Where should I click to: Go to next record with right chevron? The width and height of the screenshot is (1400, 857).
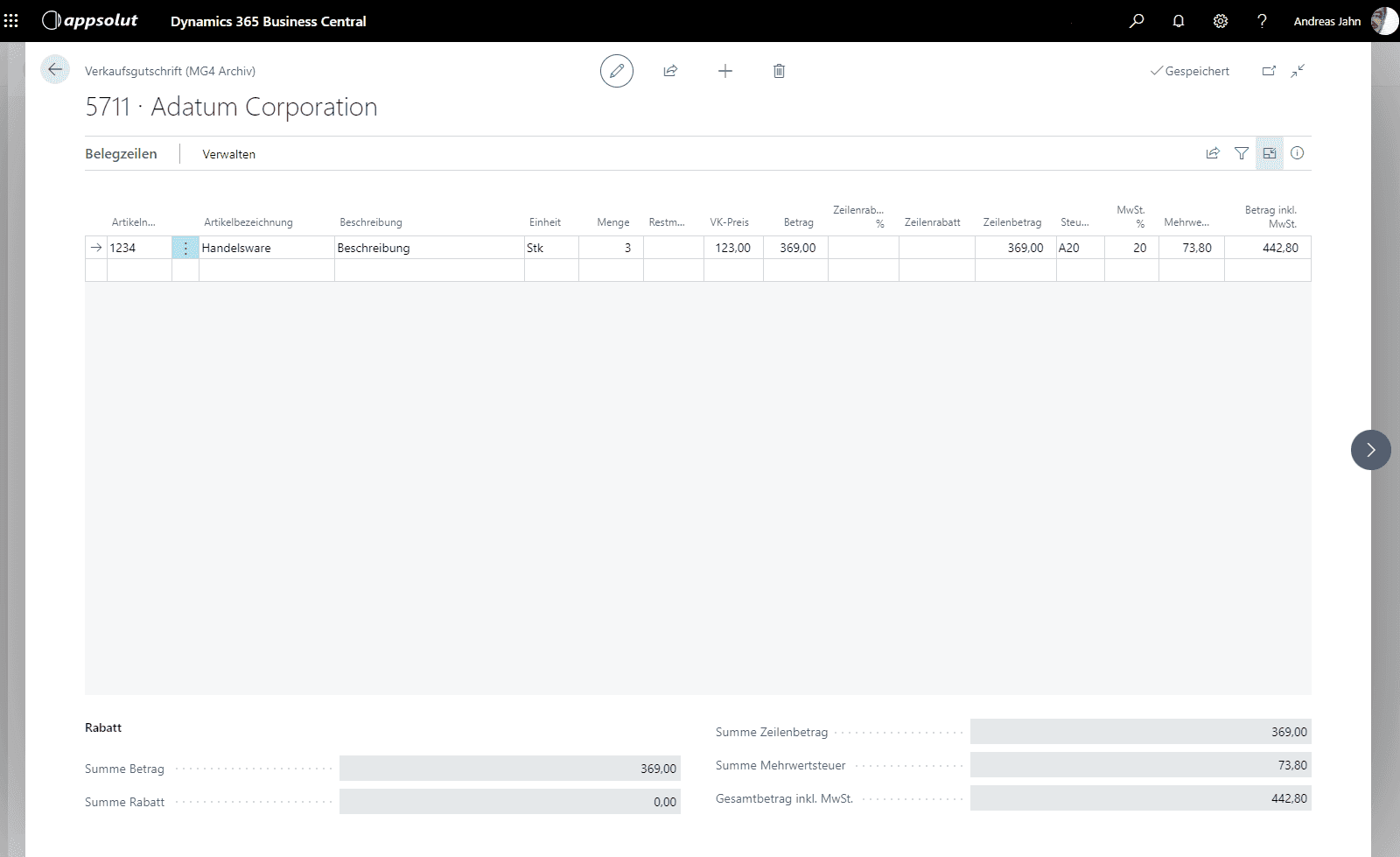pos(1370,450)
